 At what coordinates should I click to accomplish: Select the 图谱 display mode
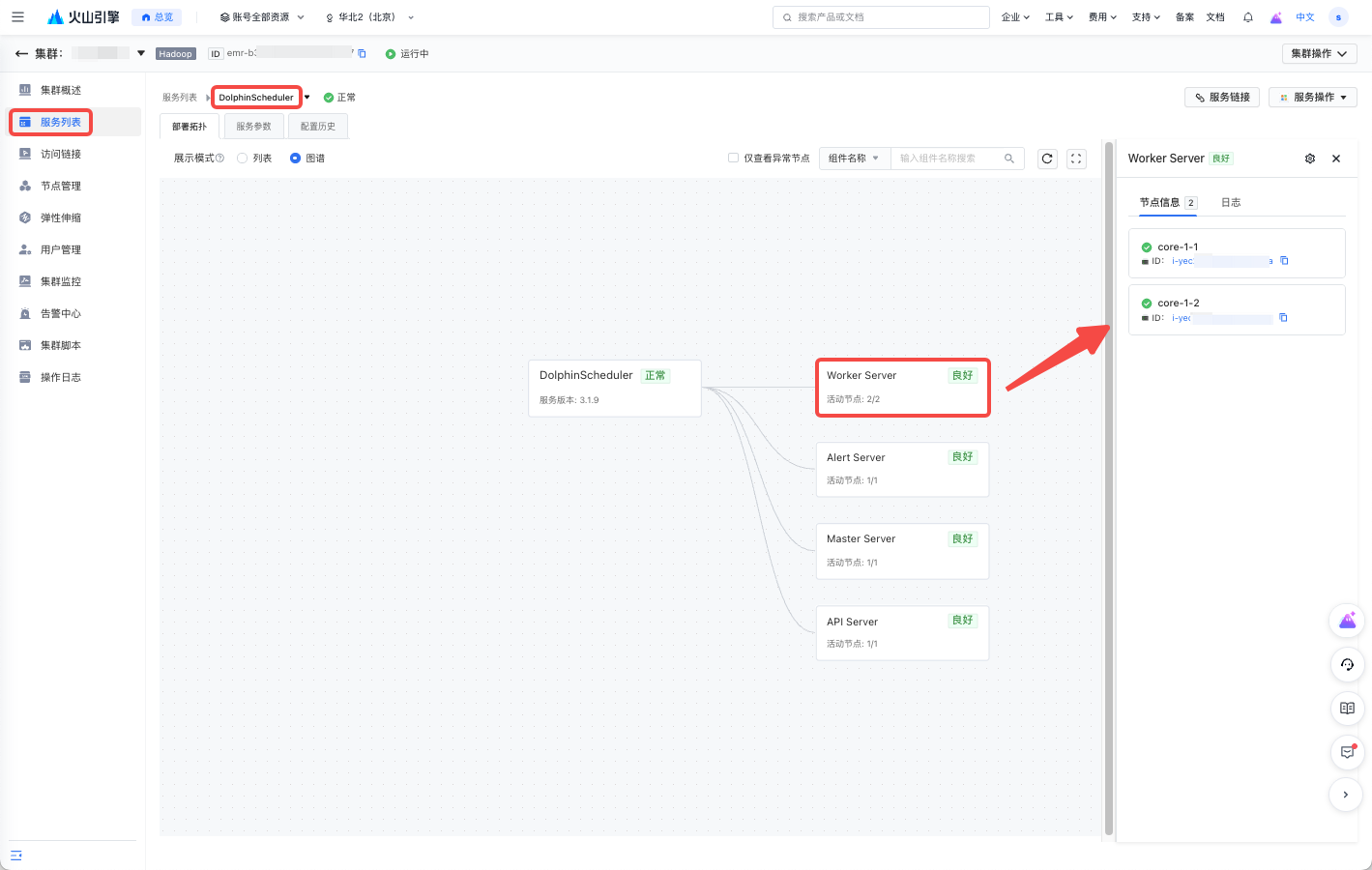click(295, 159)
